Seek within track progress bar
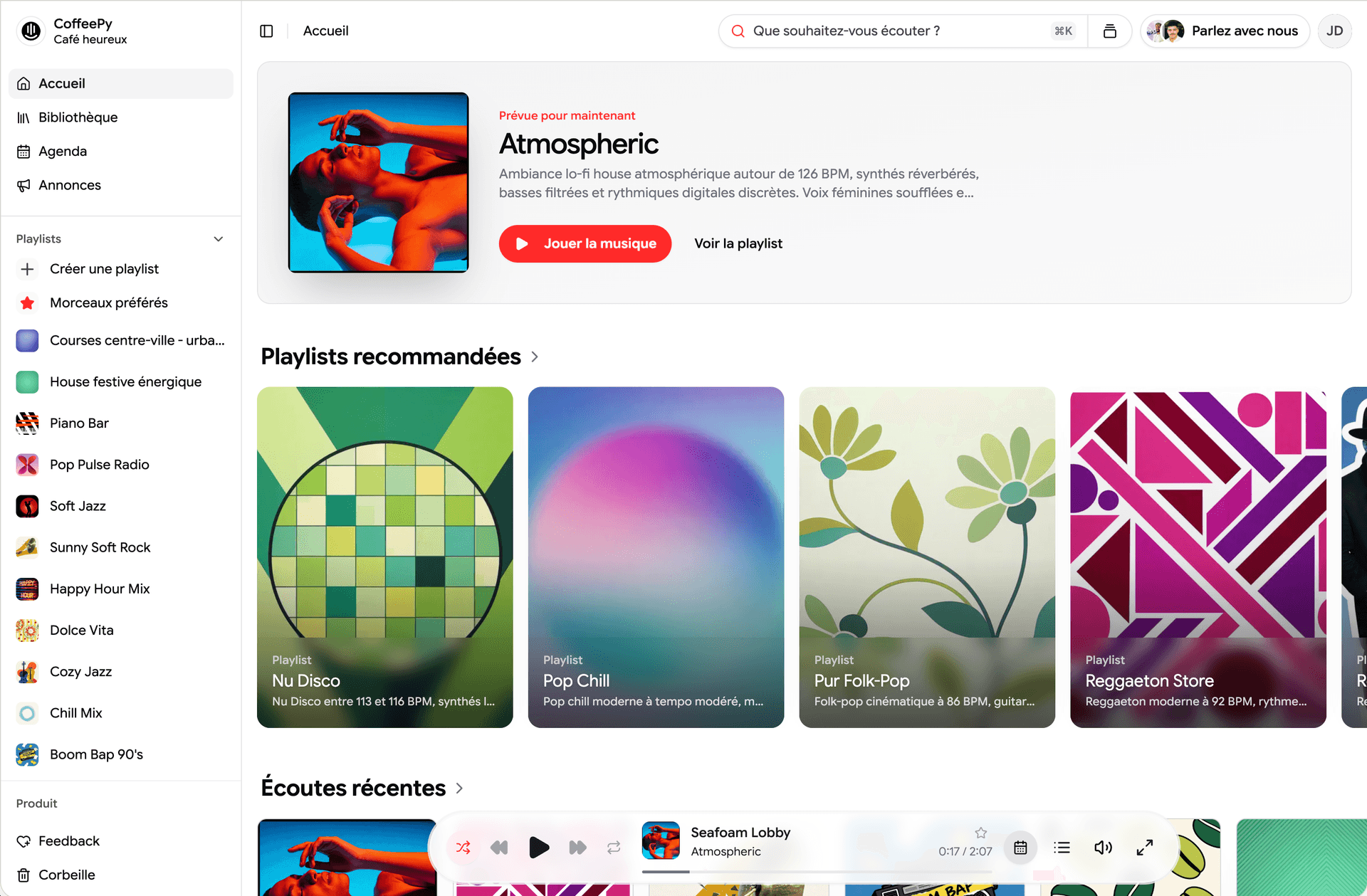1367x896 pixels. tap(817, 872)
